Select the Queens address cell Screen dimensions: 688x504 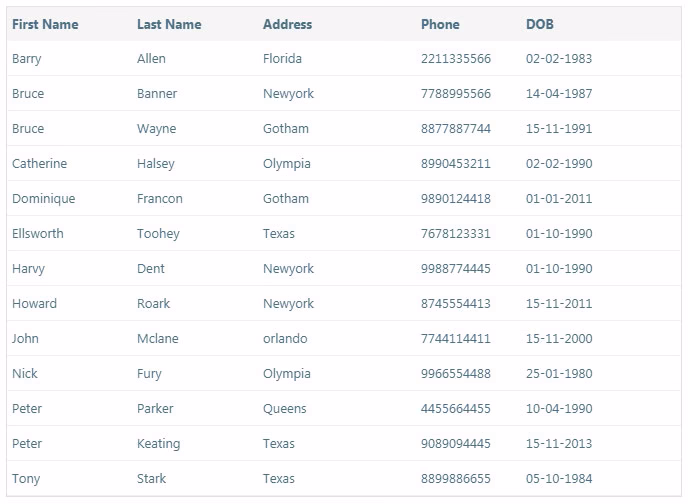285,409
